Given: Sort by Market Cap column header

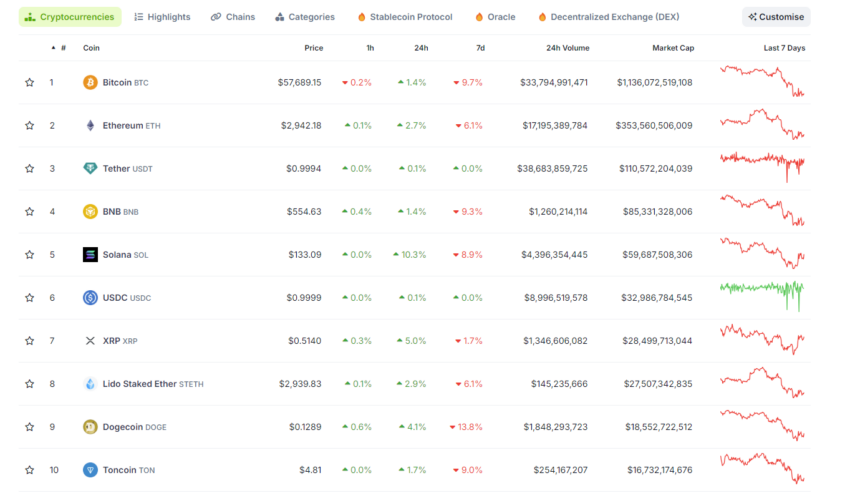Looking at the screenshot, I should click(673, 48).
